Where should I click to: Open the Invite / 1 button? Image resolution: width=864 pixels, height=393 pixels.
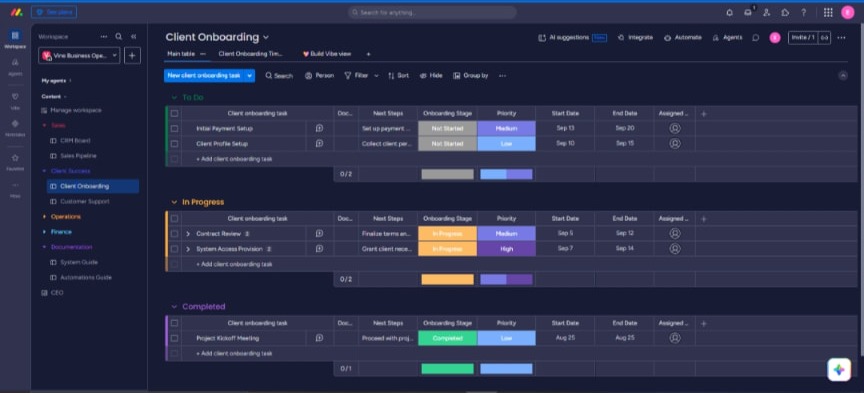click(x=803, y=37)
